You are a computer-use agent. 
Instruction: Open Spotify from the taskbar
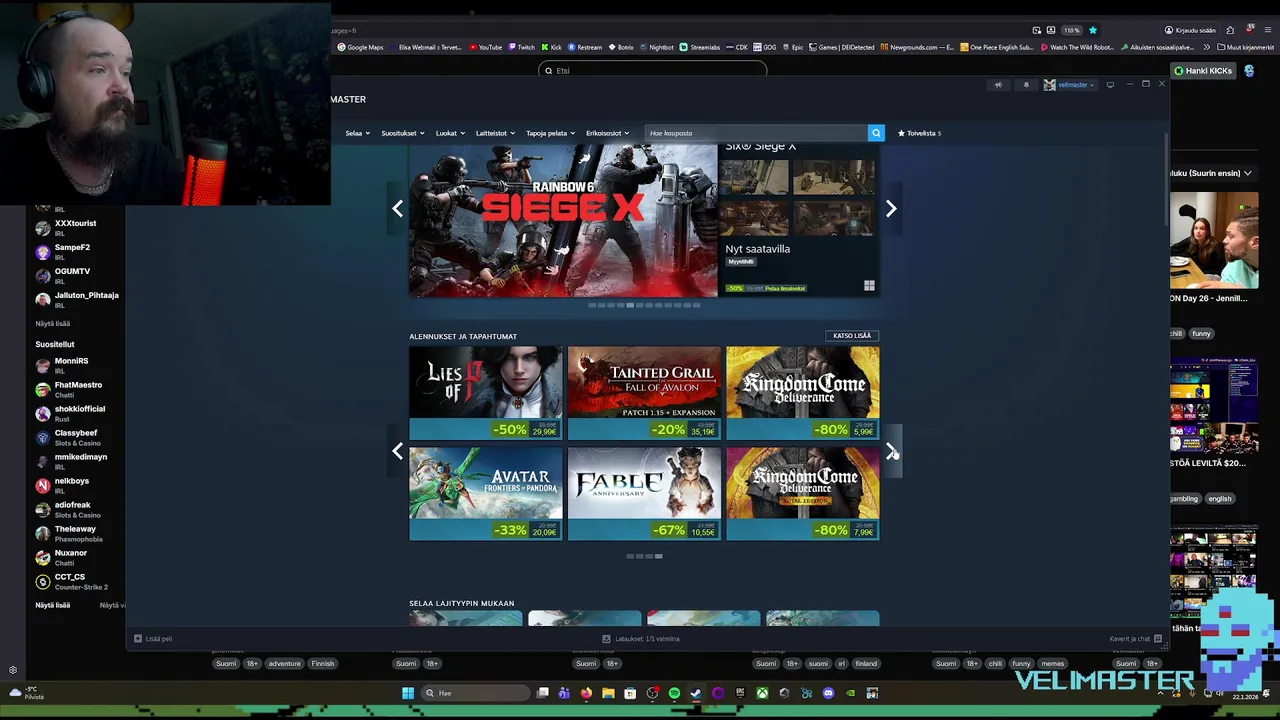point(674,693)
